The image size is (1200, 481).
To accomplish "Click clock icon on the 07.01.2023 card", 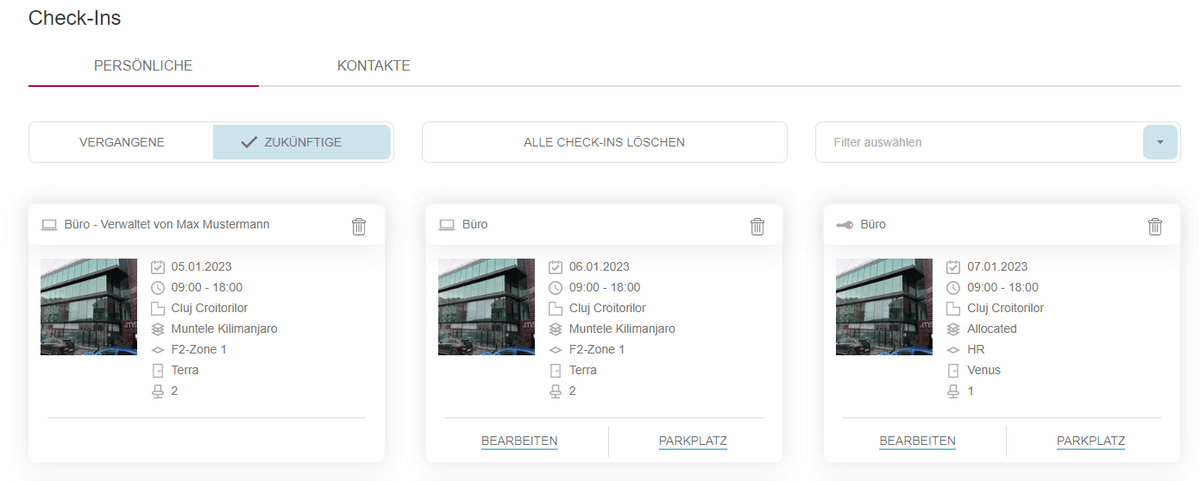I will (x=954, y=288).
